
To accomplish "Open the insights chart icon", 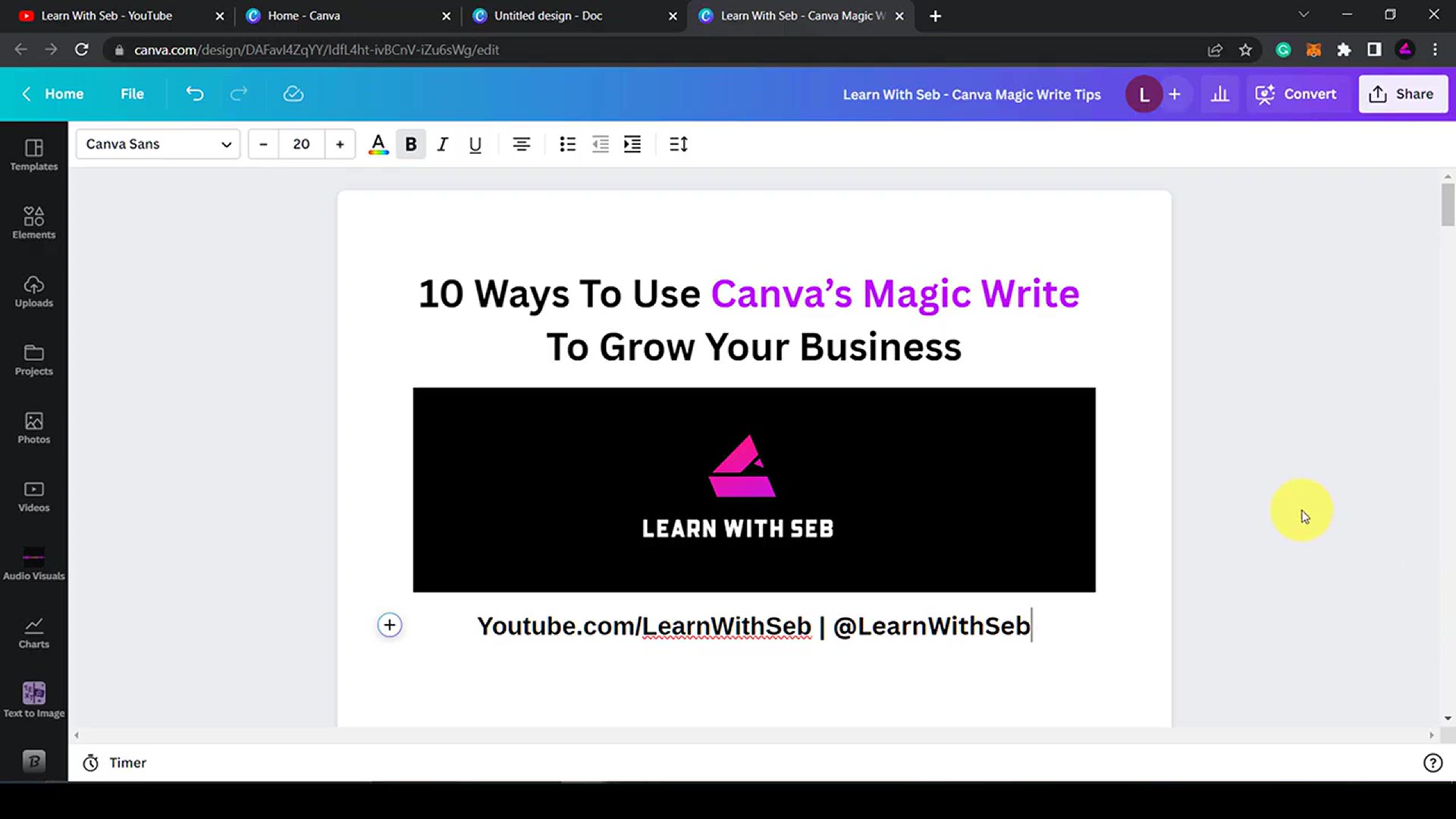I will (1219, 94).
